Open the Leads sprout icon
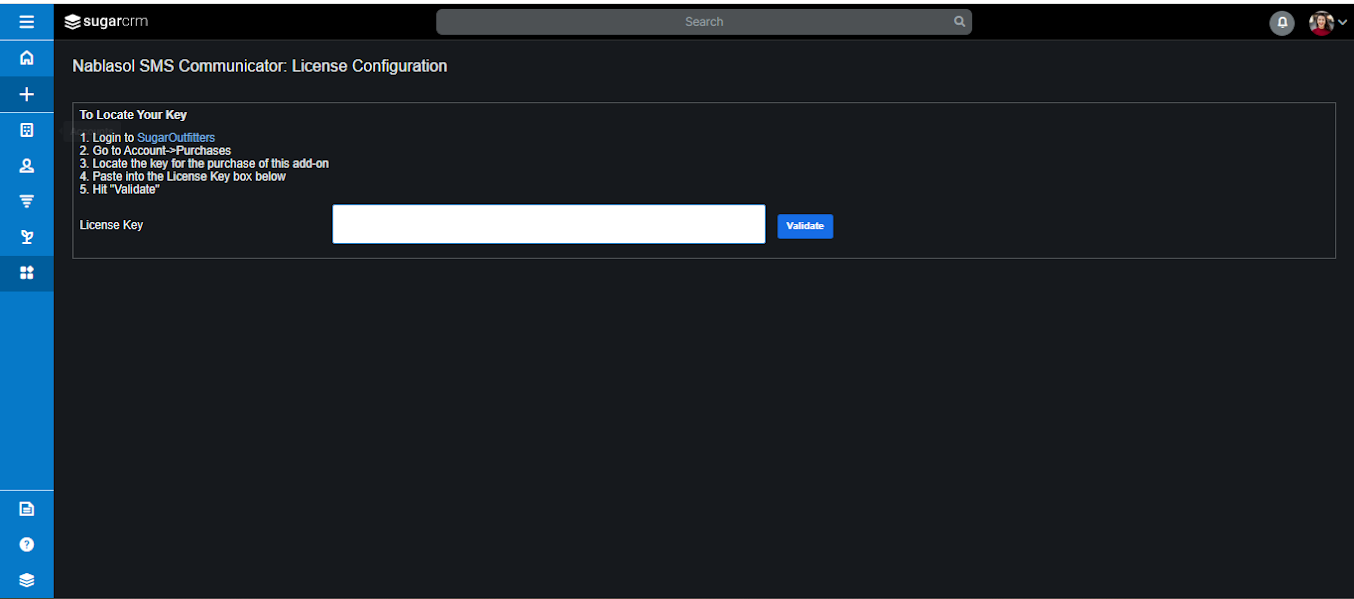Image resolution: width=1354 pixels, height=599 pixels. (x=27, y=237)
